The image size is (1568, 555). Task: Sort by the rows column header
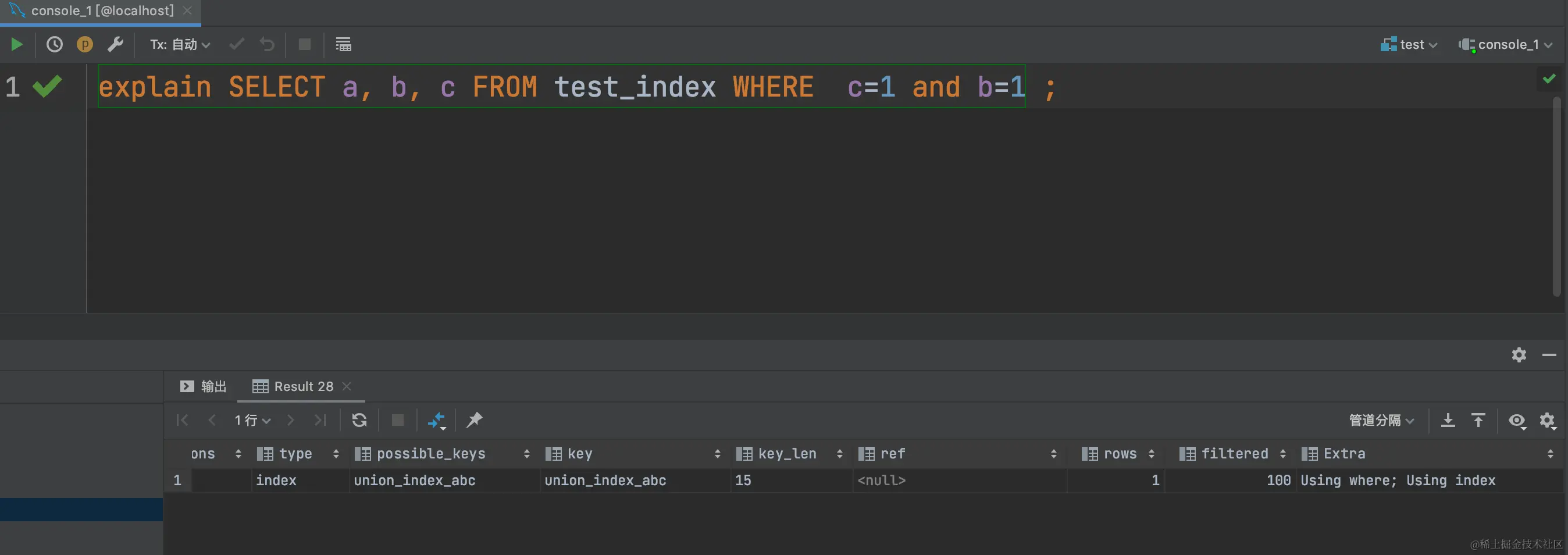tap(1116, 454)
